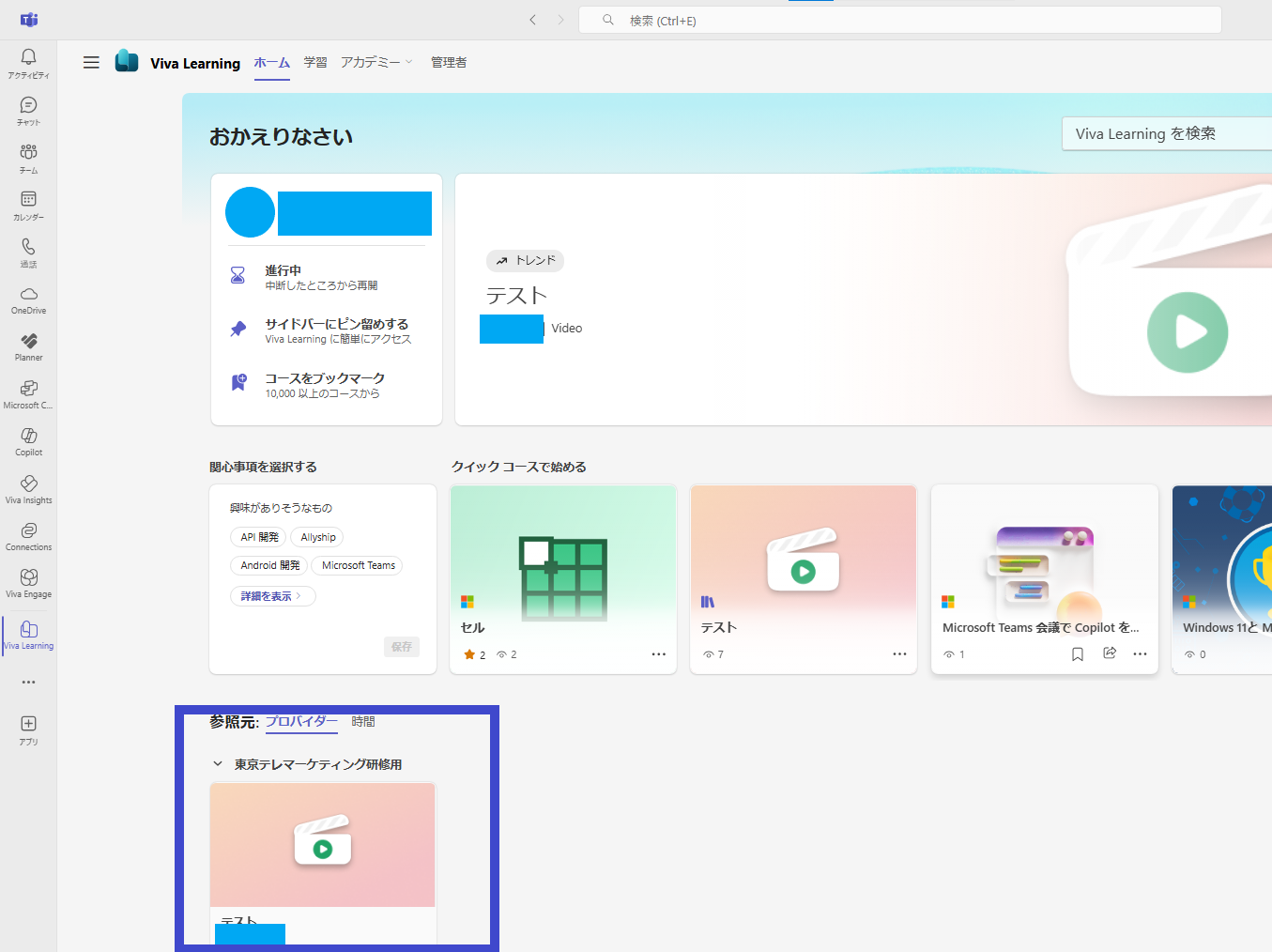Select the プロバイダー grouping tab
The width and height of the screenshot is (1272, 952).
[301, 722]
